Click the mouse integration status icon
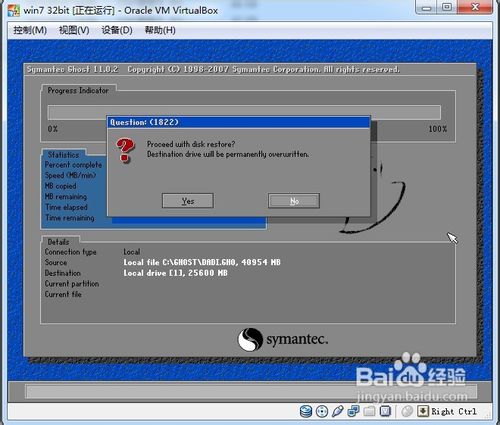The height and width of the screenshot is (425, 500). (x=407, y=411)
